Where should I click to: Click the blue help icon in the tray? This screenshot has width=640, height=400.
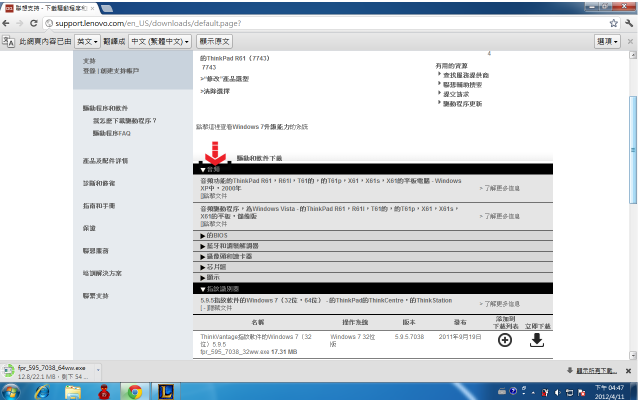[513, 391]
